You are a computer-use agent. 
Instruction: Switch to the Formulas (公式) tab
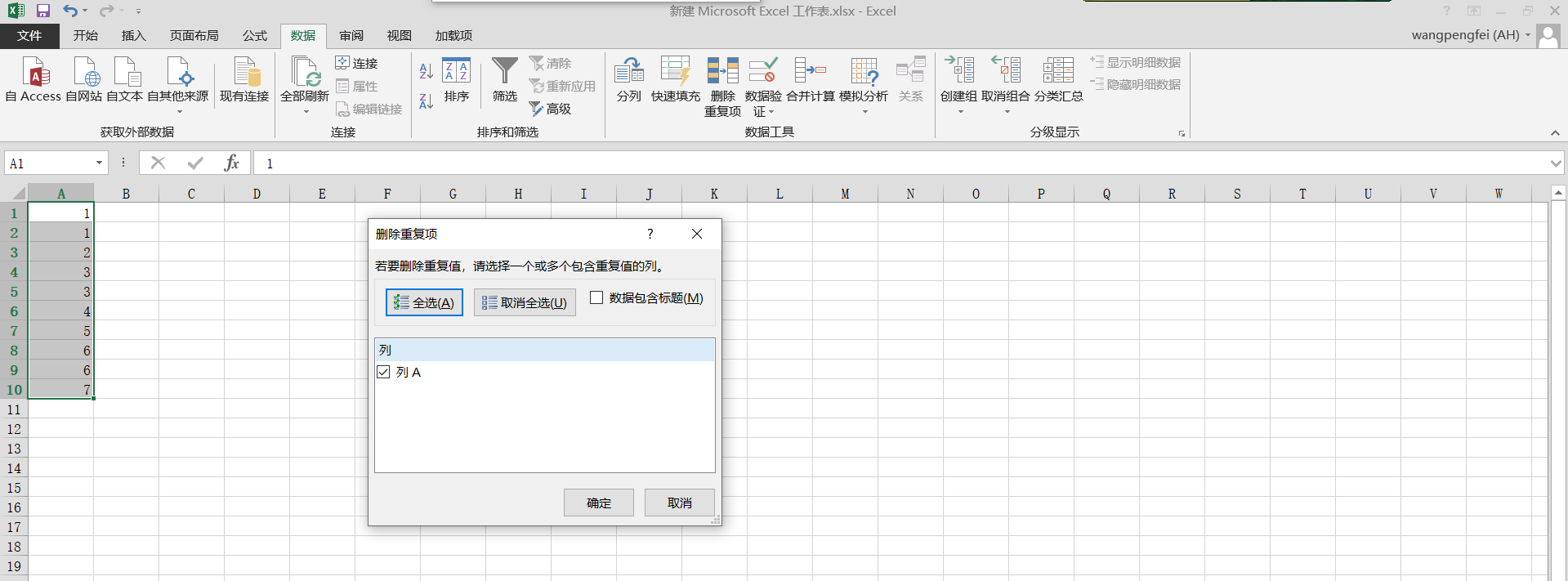254,36
